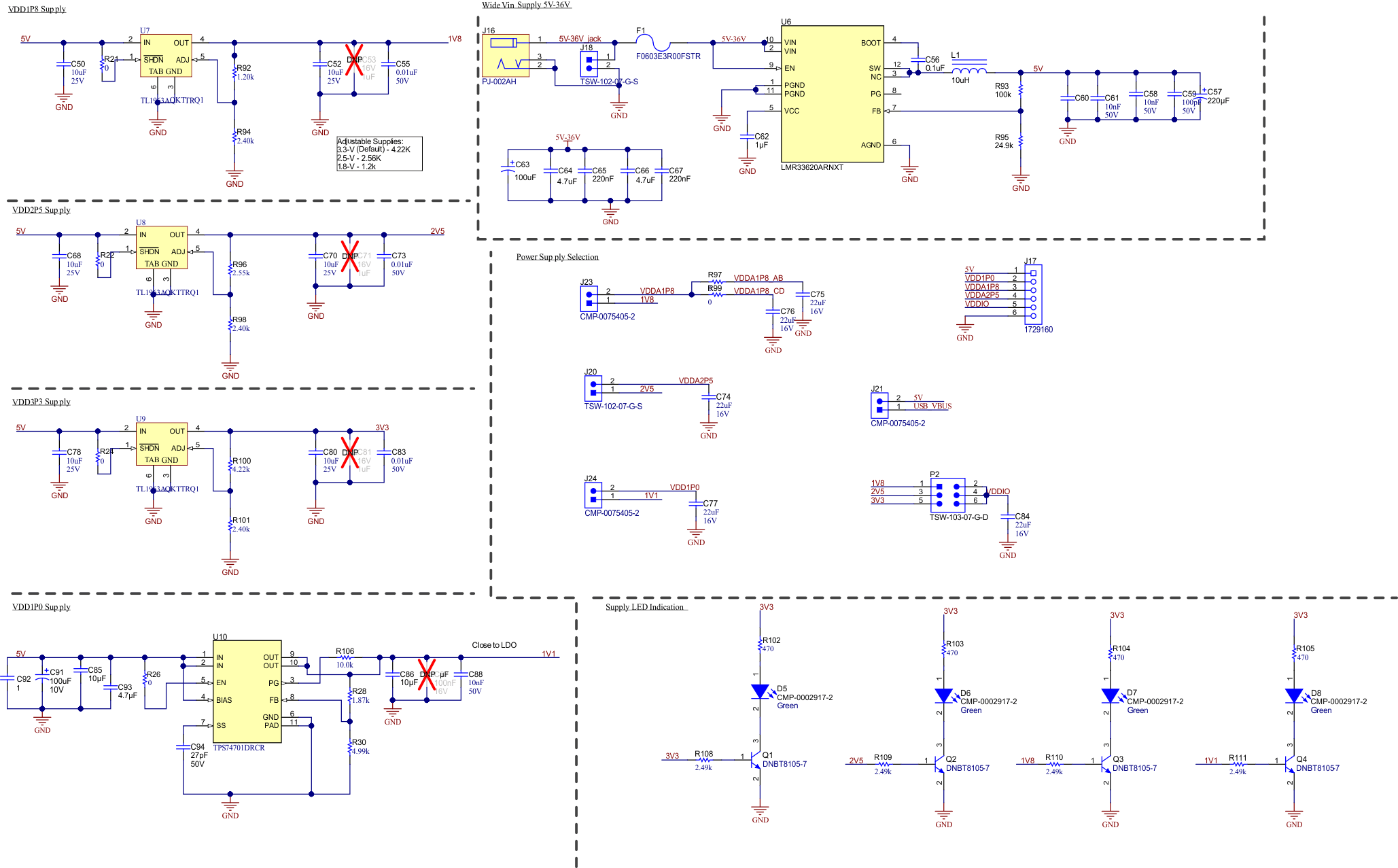Select the U9 LDO regulator symbol

click(x=162, y=445)
